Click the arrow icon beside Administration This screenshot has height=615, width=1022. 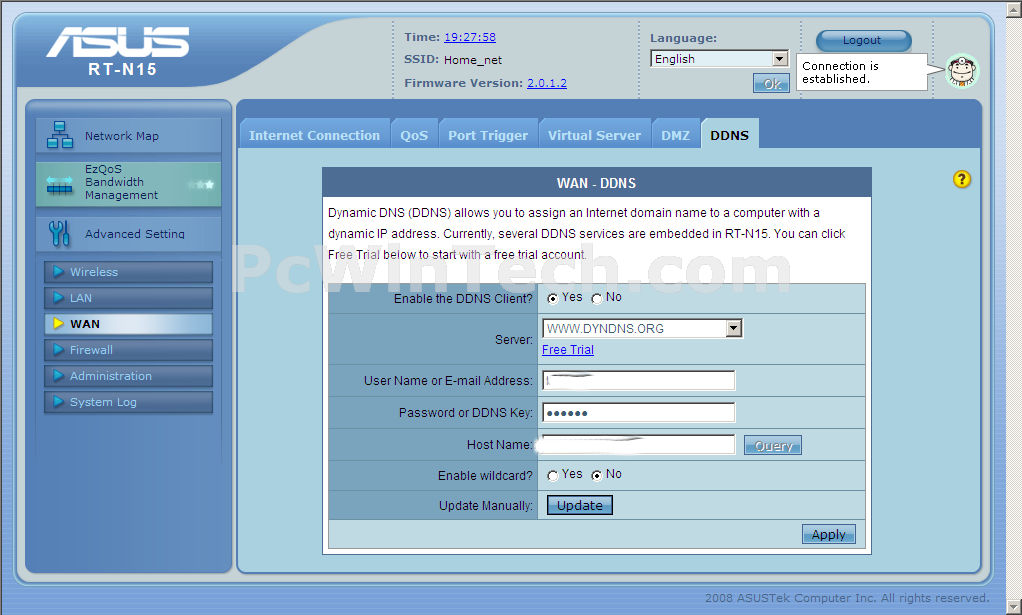point(58,376)
